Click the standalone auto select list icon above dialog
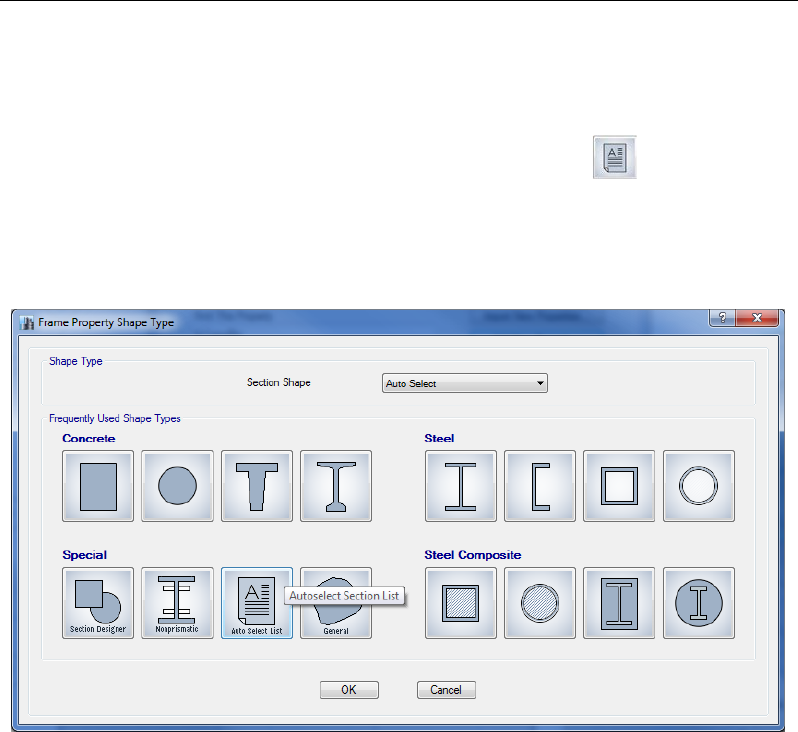 point(615,157)
